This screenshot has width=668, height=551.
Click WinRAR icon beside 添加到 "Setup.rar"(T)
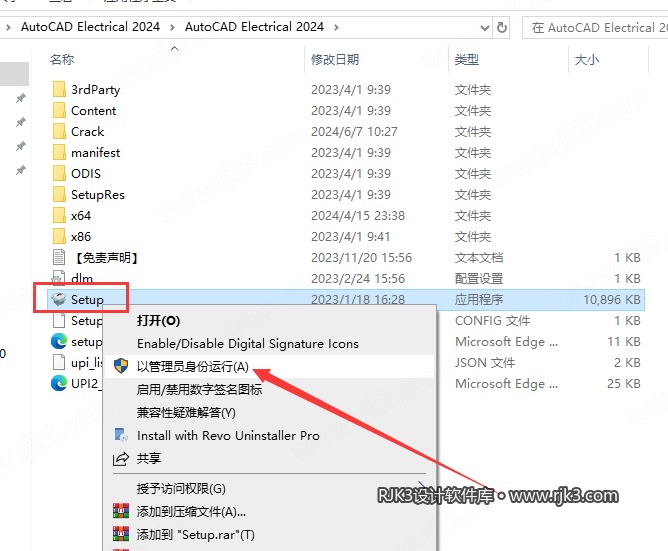[121, 534]
